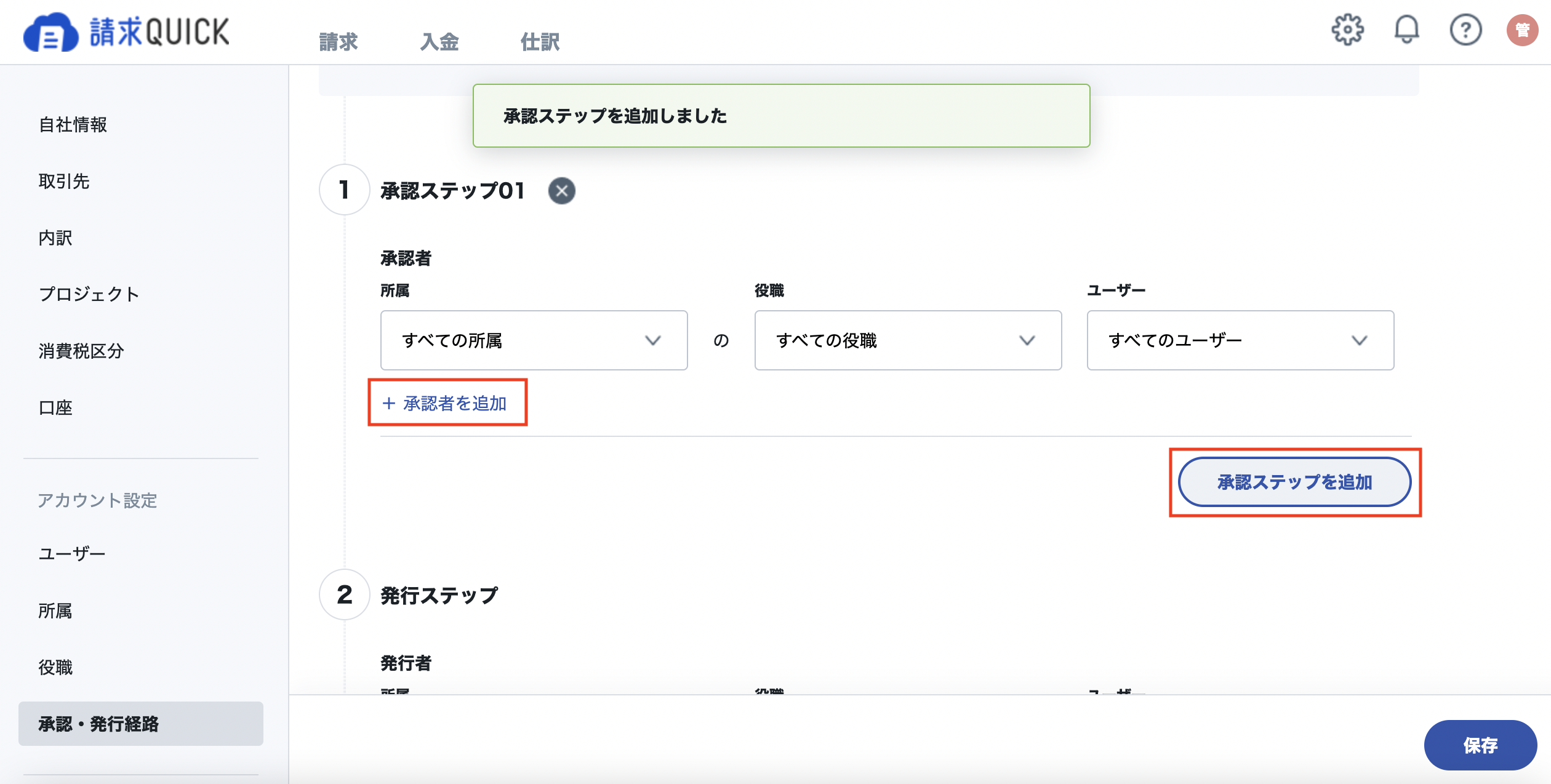Click the 承認者を追加 link
1551x784 pixels.
[445, 404]
